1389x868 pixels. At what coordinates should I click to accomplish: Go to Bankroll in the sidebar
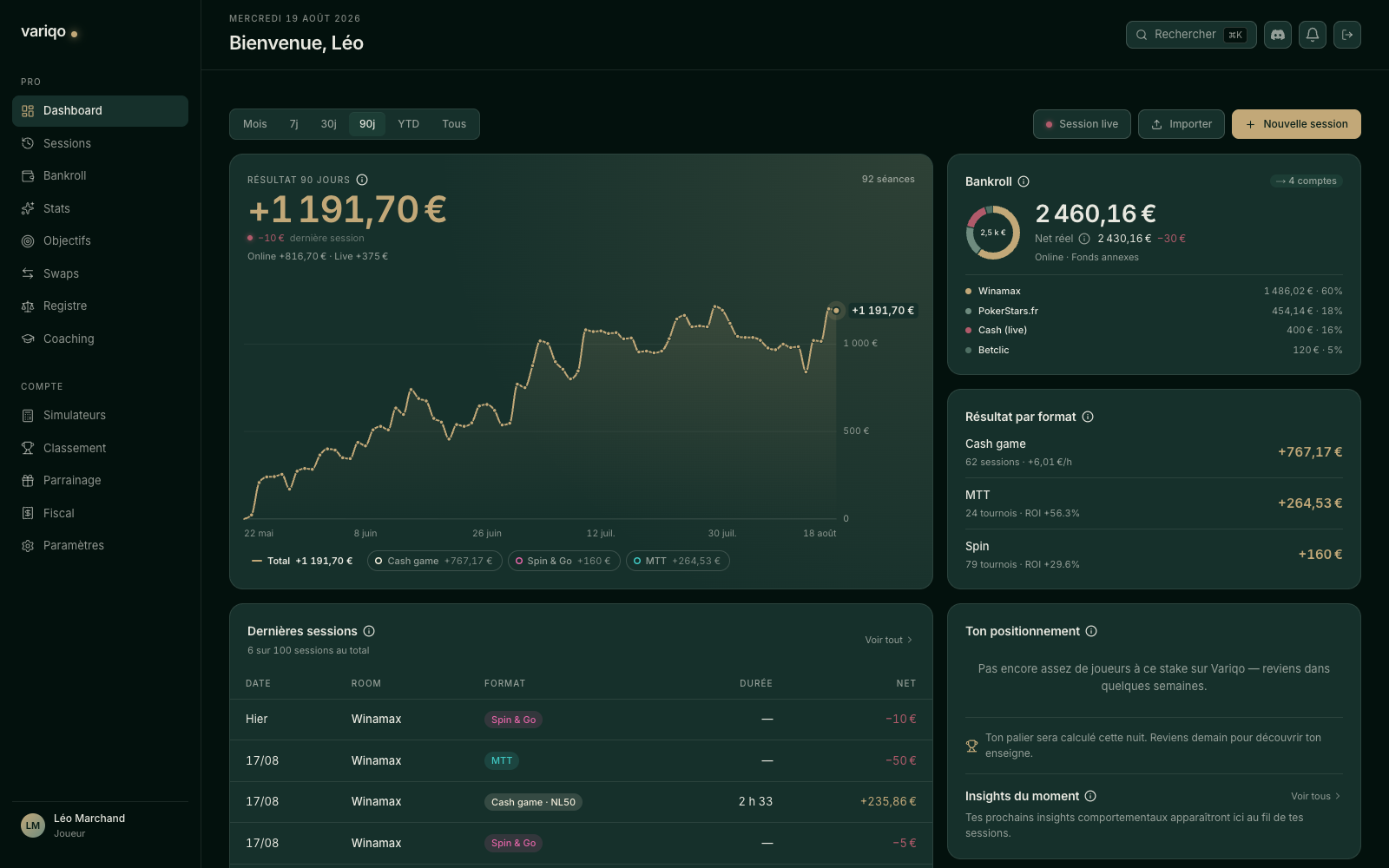[x=100, y=175]
